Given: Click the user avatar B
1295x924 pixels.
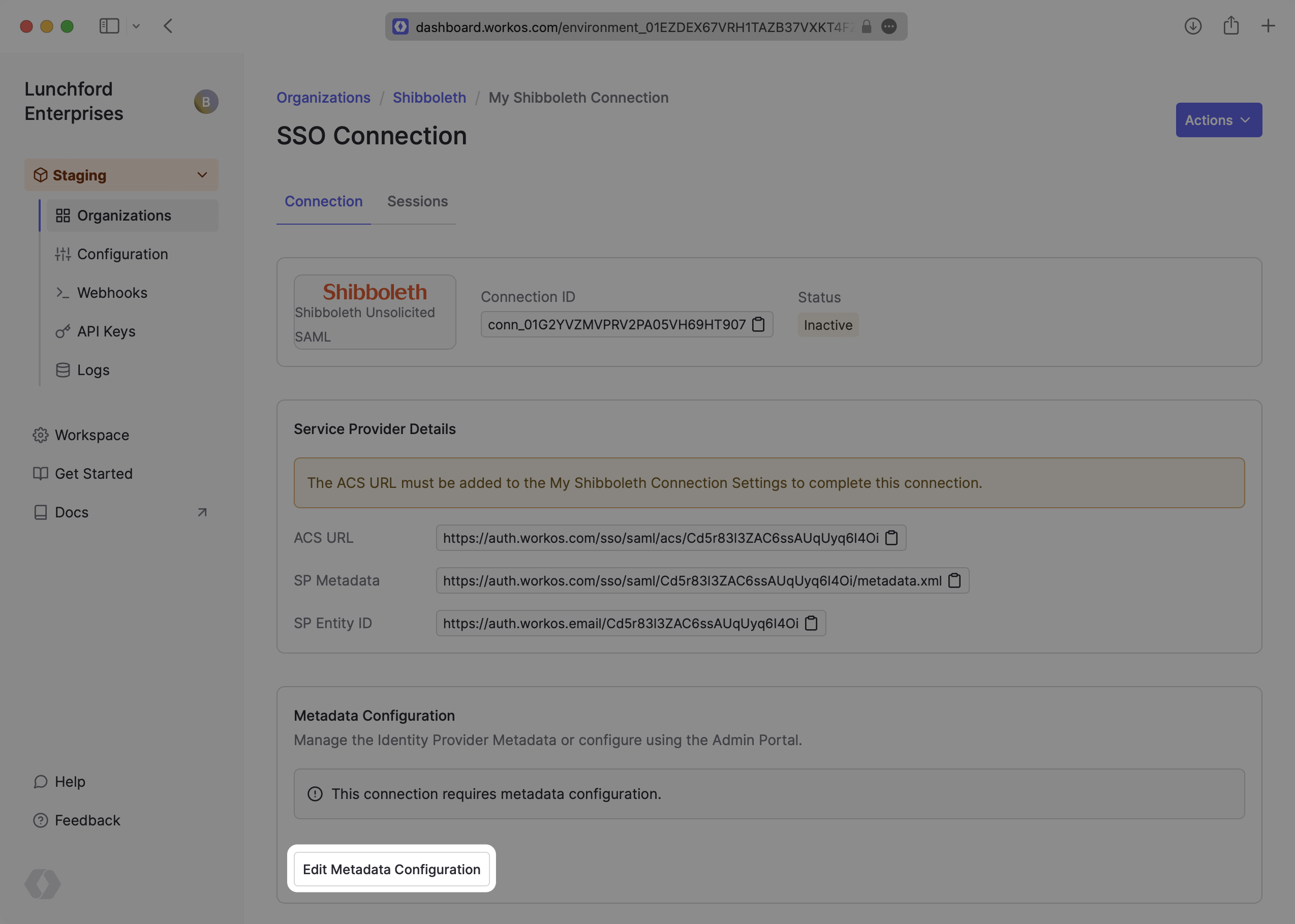Looking at the screenshot, I should click(x=206, y=101).
